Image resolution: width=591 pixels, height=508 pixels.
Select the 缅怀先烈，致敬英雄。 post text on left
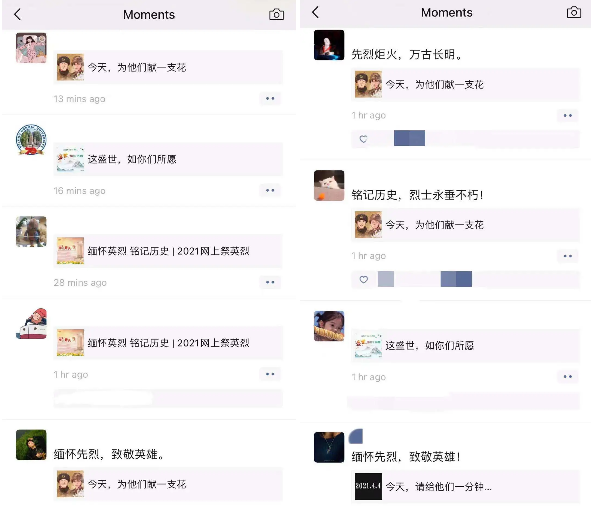(x=109, y=454)
